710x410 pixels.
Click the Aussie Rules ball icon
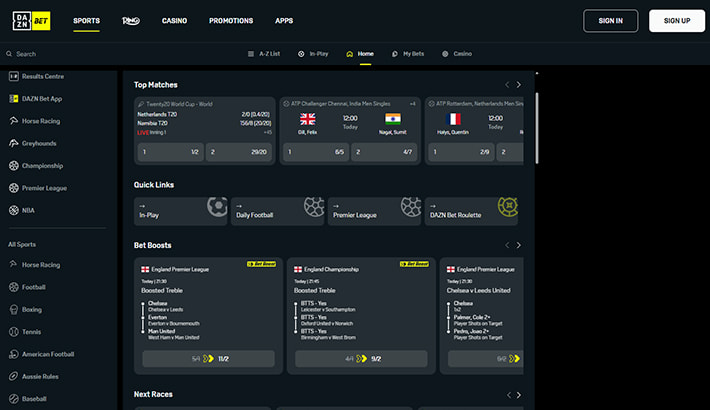(14, 376)
